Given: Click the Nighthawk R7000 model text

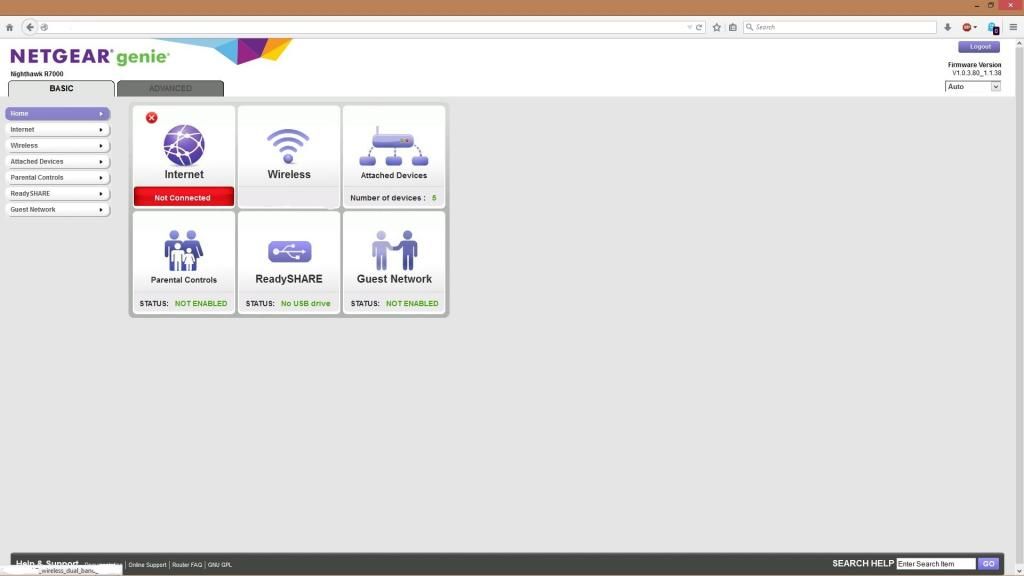Looking at the screenshot, I should click(37, 74).
